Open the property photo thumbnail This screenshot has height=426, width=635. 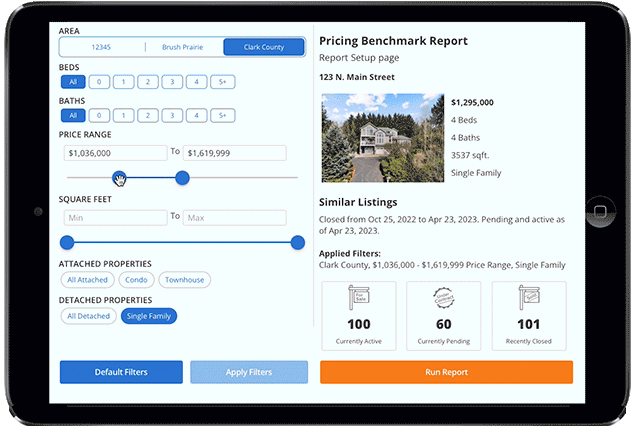pyautogui.click(x=381, y=138)
